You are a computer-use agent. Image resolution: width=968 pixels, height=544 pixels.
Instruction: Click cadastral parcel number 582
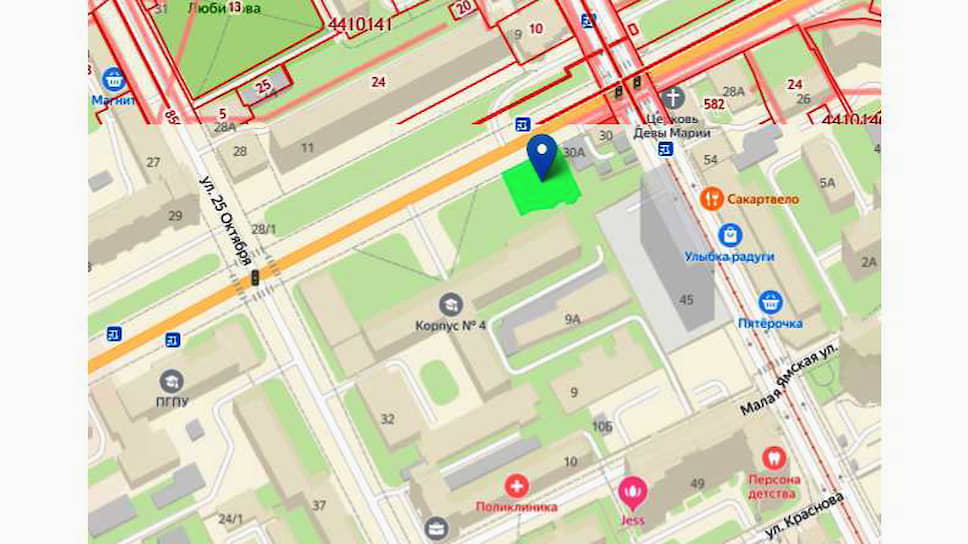(x=714, y=104)
